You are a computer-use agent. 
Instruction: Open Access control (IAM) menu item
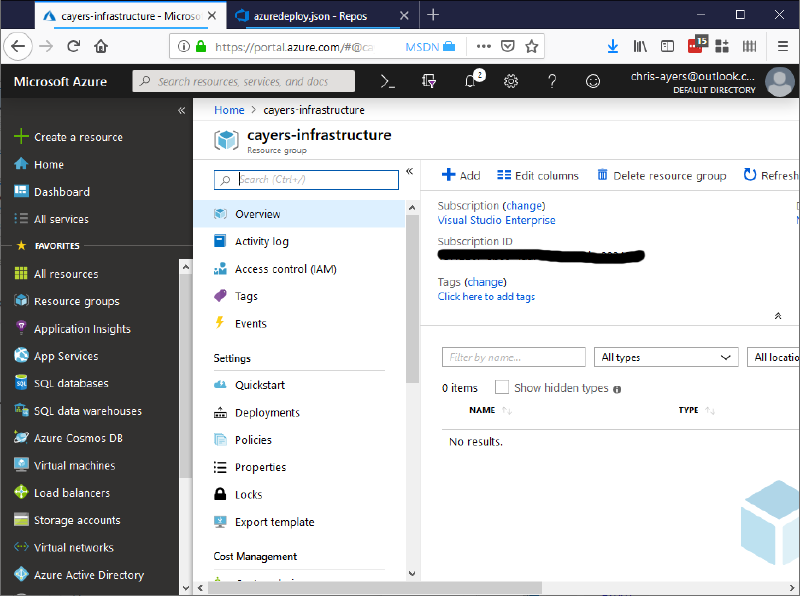click(285, 269)
